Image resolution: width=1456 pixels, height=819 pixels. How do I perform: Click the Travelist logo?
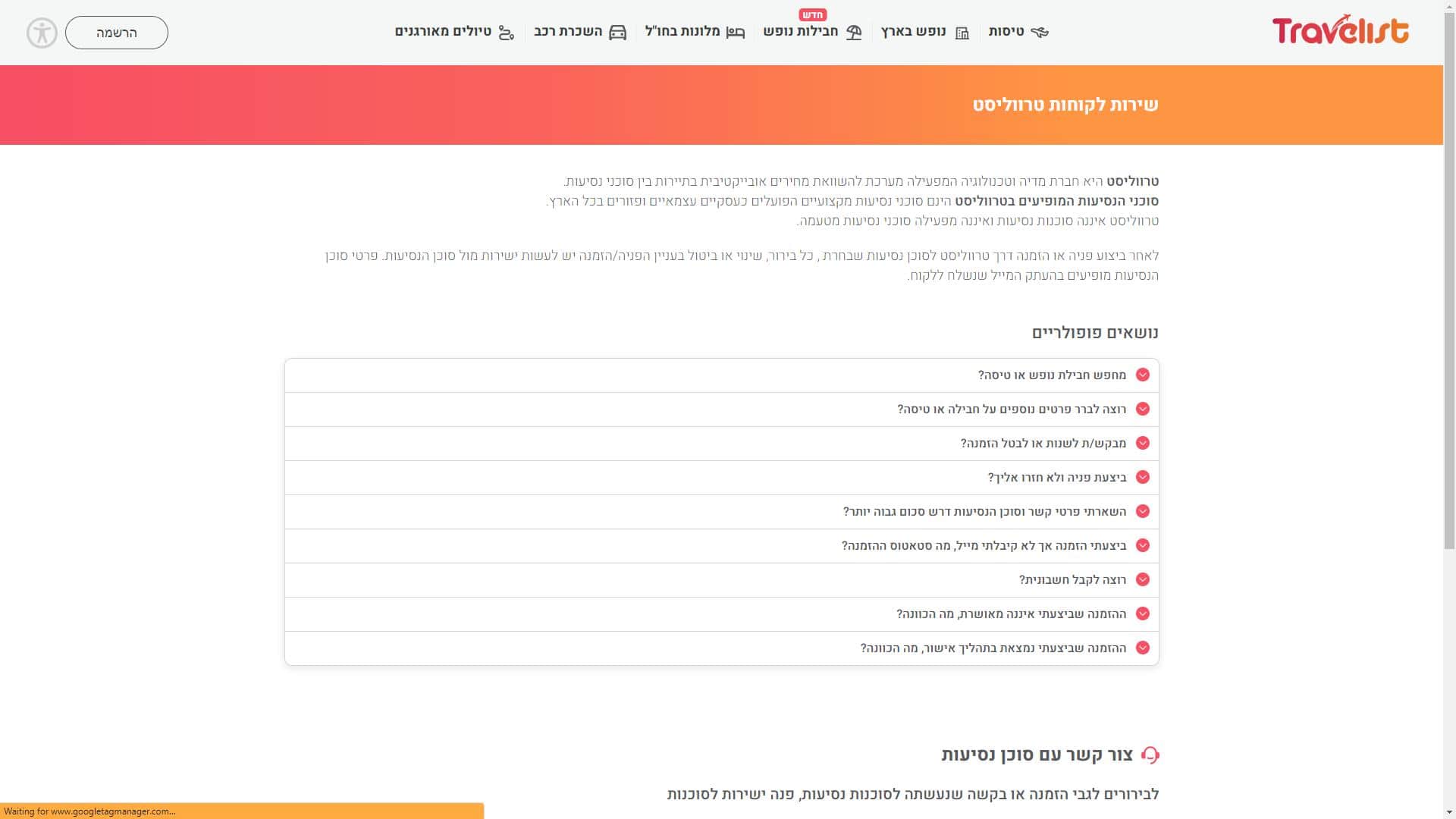pos(1340,31)
